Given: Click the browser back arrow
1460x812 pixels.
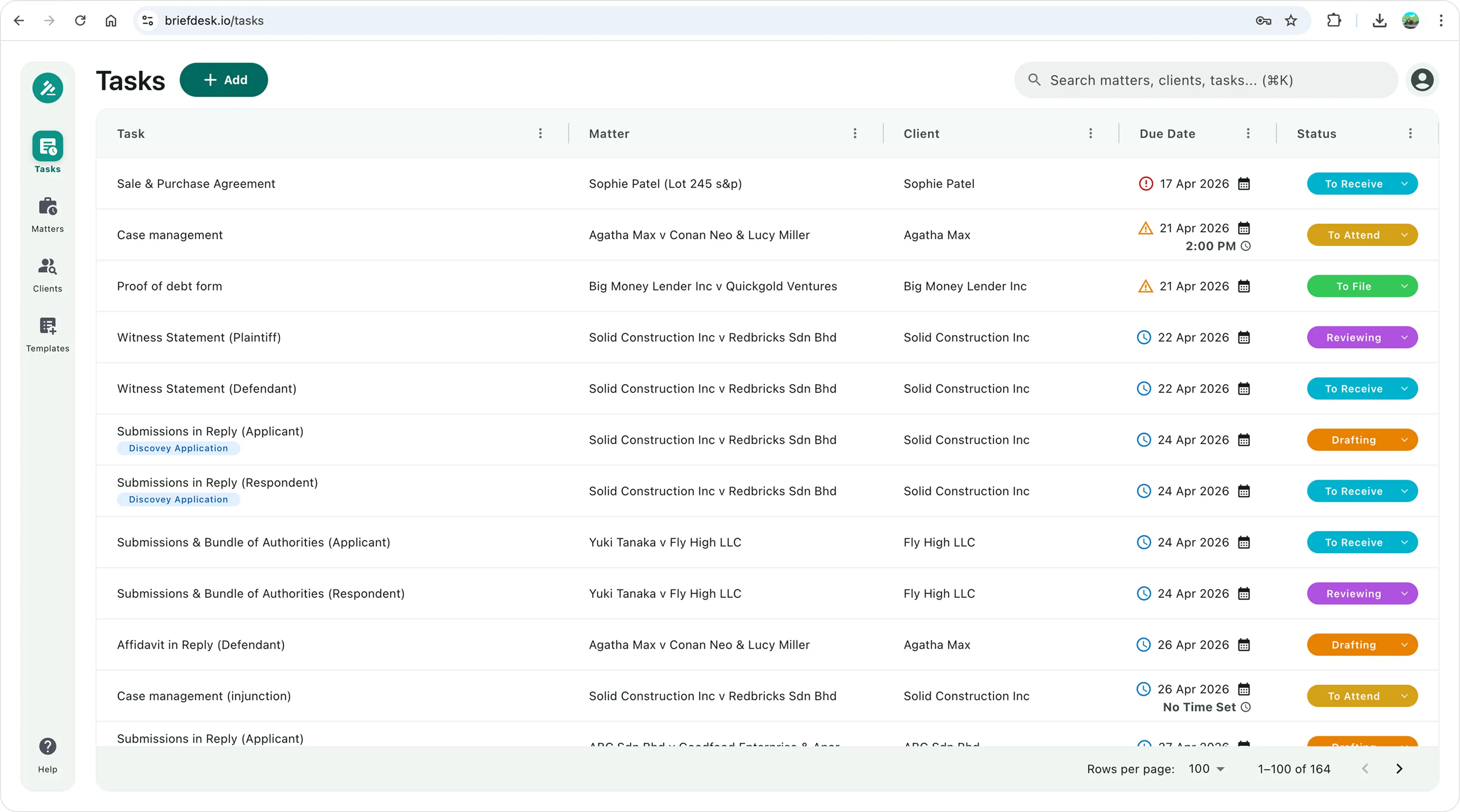Looking at the screenshot, I should 19,20.
